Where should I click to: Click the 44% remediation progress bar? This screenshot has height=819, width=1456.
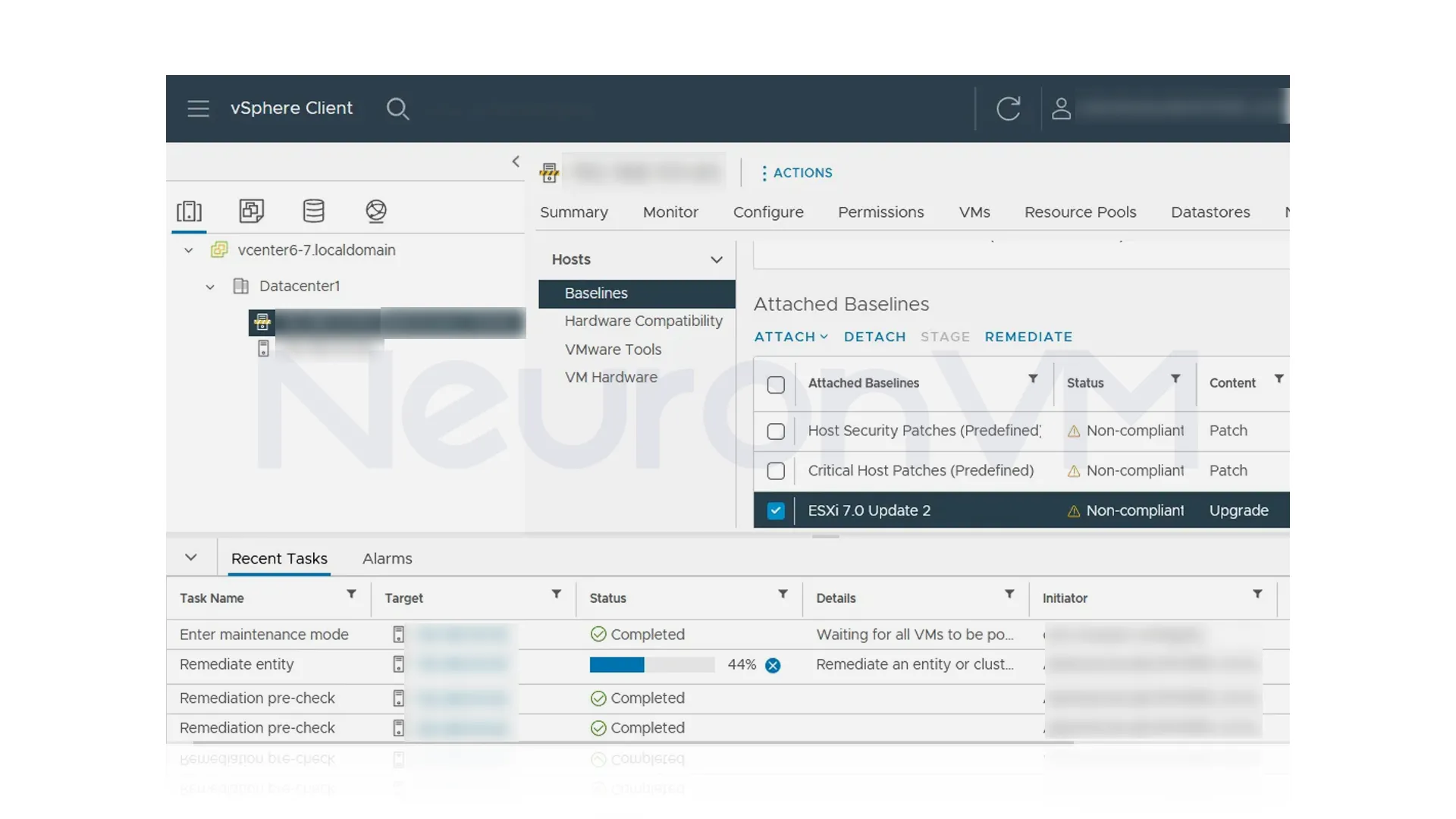coord(652,665)
